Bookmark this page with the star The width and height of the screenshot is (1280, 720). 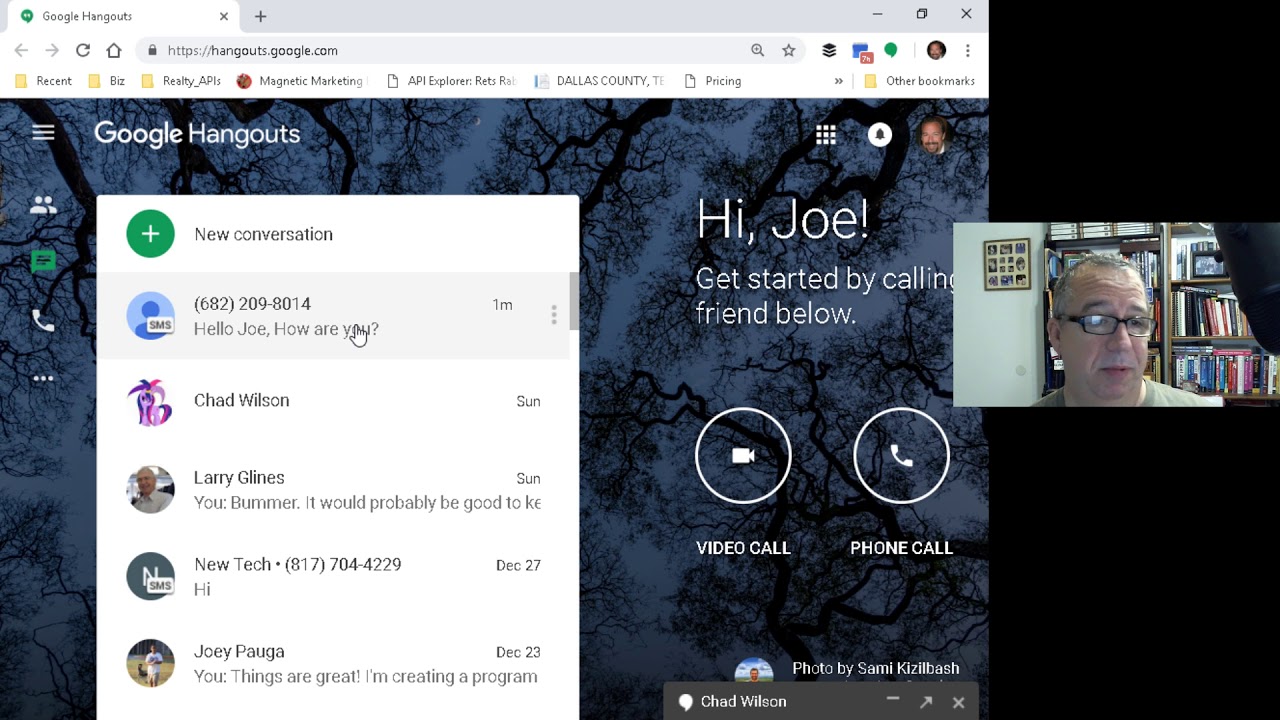(x=789, y=50)
